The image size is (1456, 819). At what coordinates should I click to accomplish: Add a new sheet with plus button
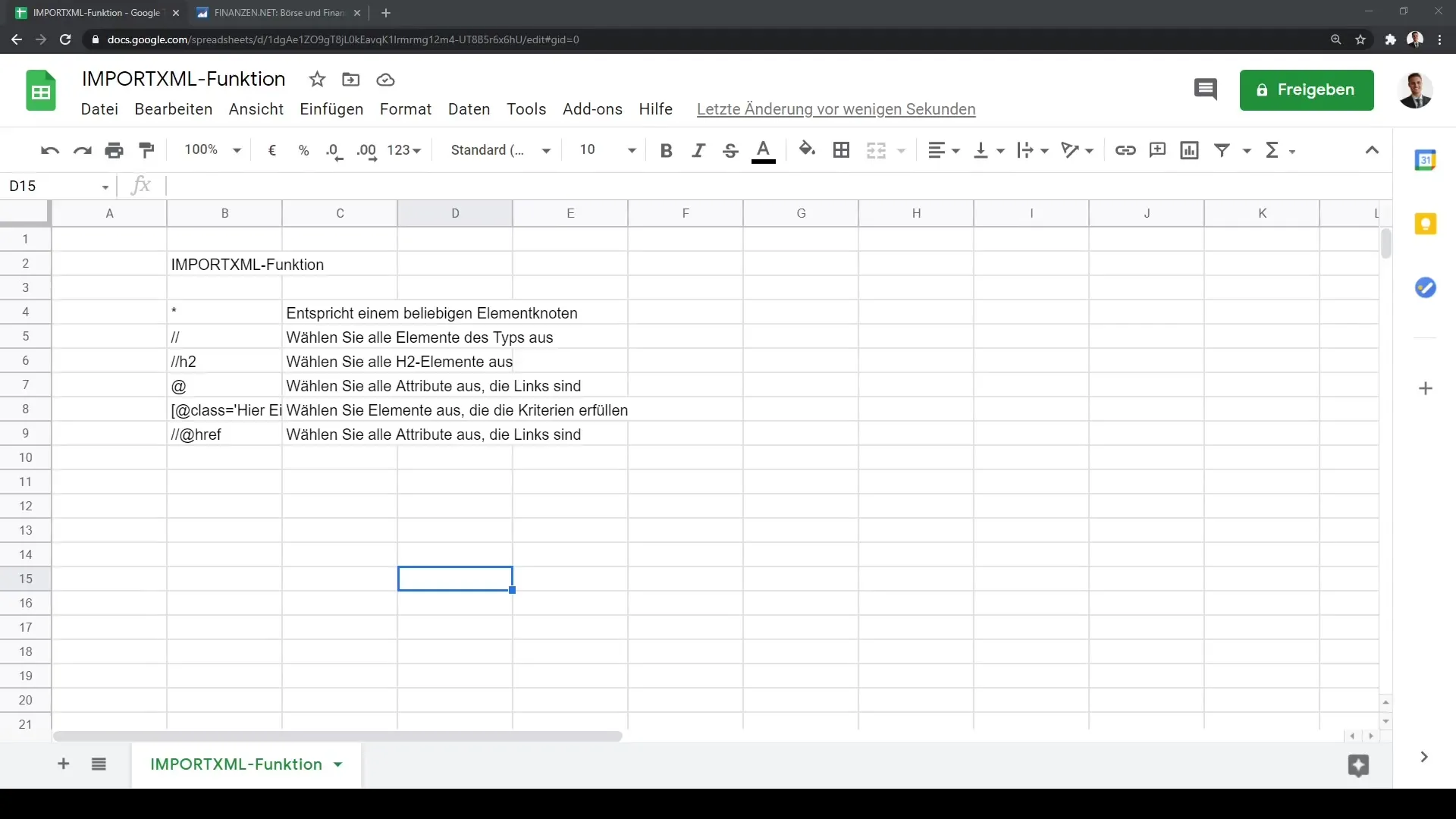[64, 764]
